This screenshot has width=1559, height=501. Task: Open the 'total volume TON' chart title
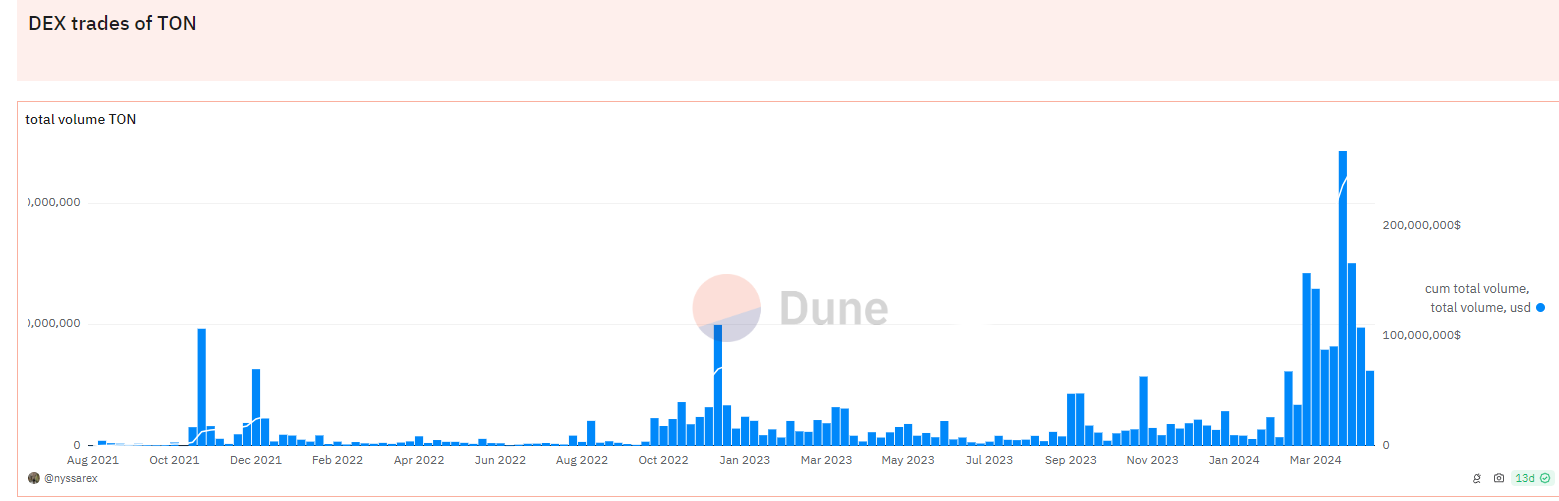[81, 120]
